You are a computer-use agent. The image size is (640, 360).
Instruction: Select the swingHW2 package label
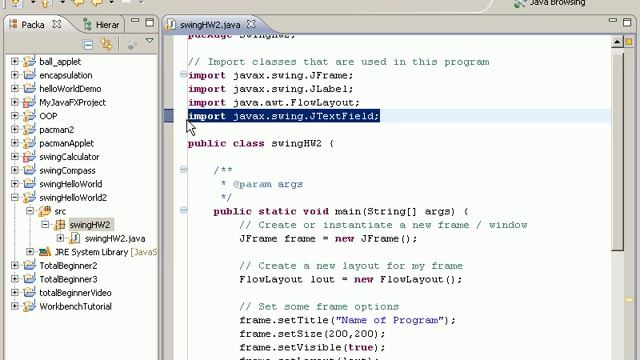[90, 225]
